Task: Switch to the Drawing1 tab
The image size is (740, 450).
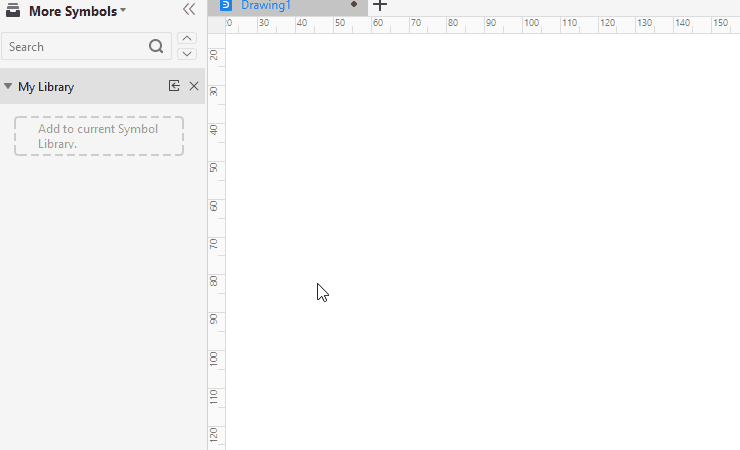Action: pyautogui.click(x=287, y=6)
